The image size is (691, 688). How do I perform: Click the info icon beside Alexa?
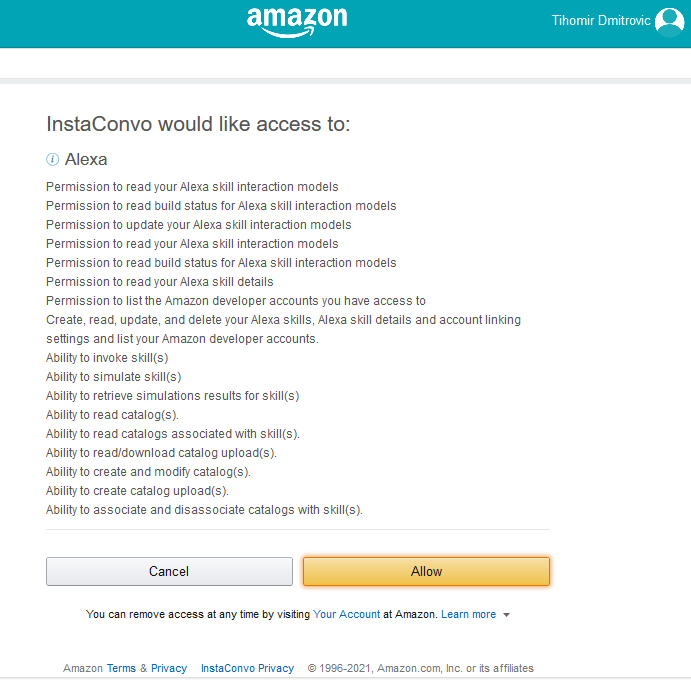click(52, 159)
